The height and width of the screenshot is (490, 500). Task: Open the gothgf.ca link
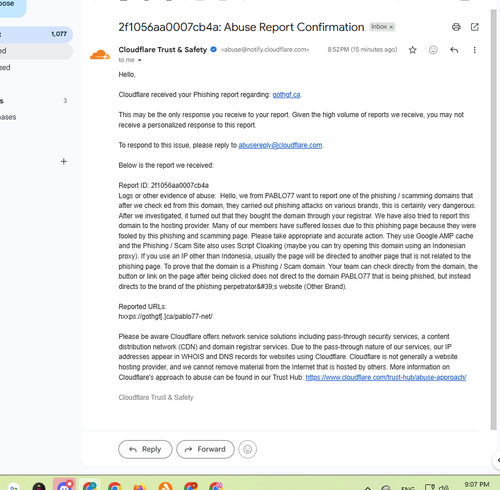[x=286, y=95]
